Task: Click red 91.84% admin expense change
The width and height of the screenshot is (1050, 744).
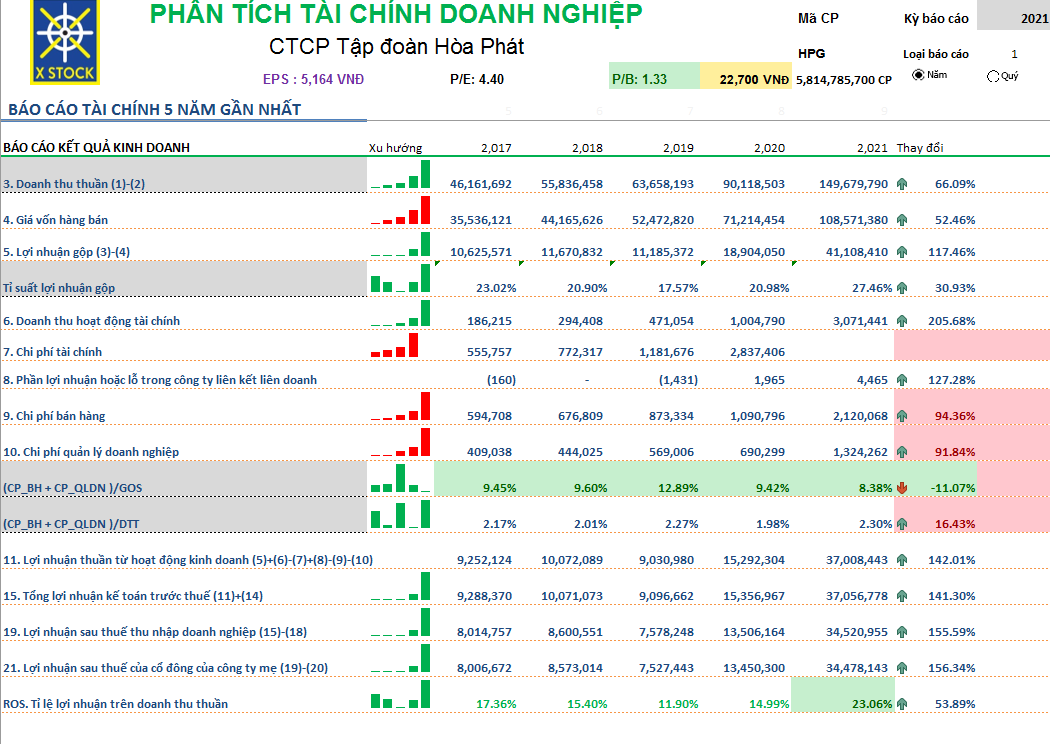Action: click(955, 452)
